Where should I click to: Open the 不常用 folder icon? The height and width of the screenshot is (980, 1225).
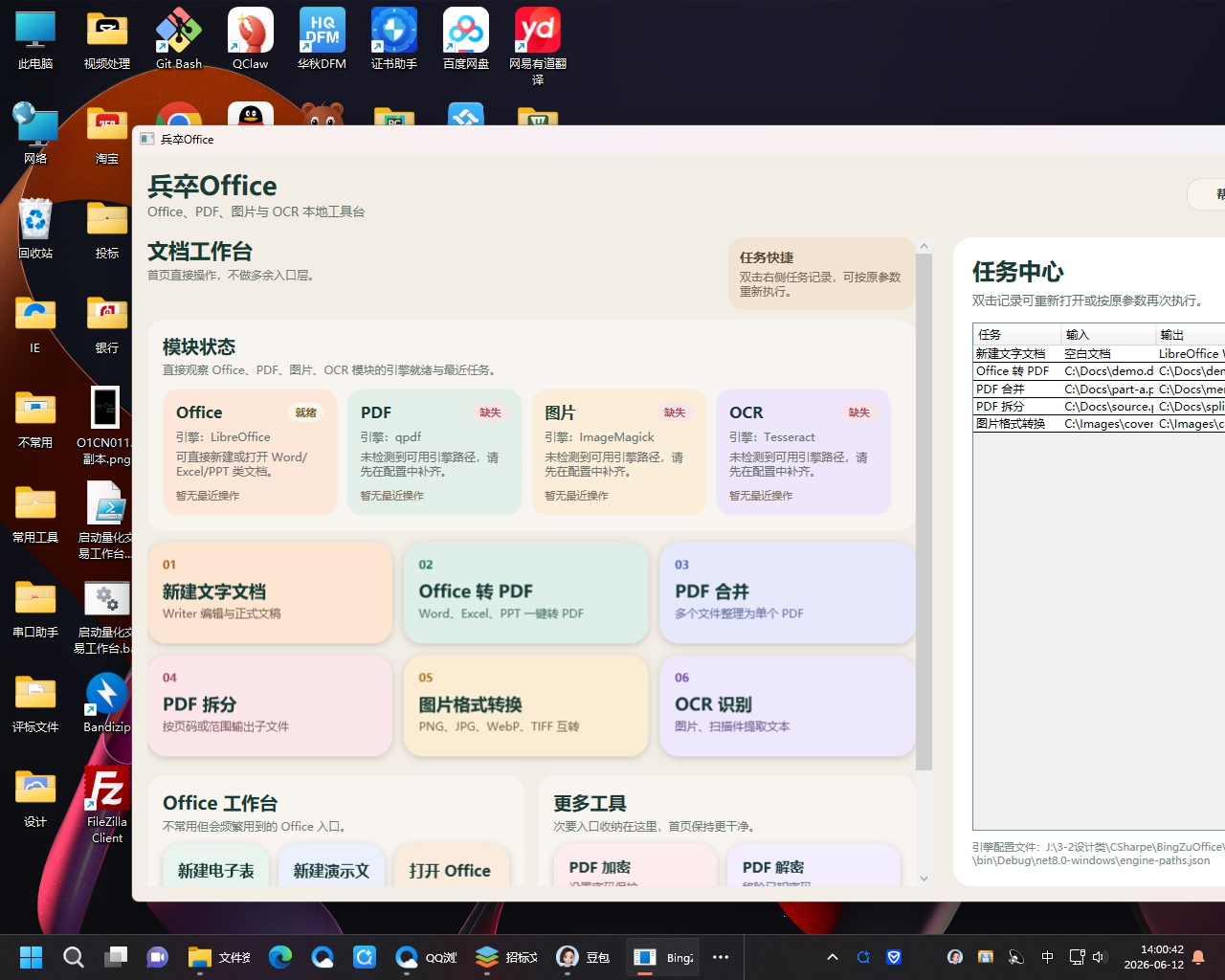[35, 417]
